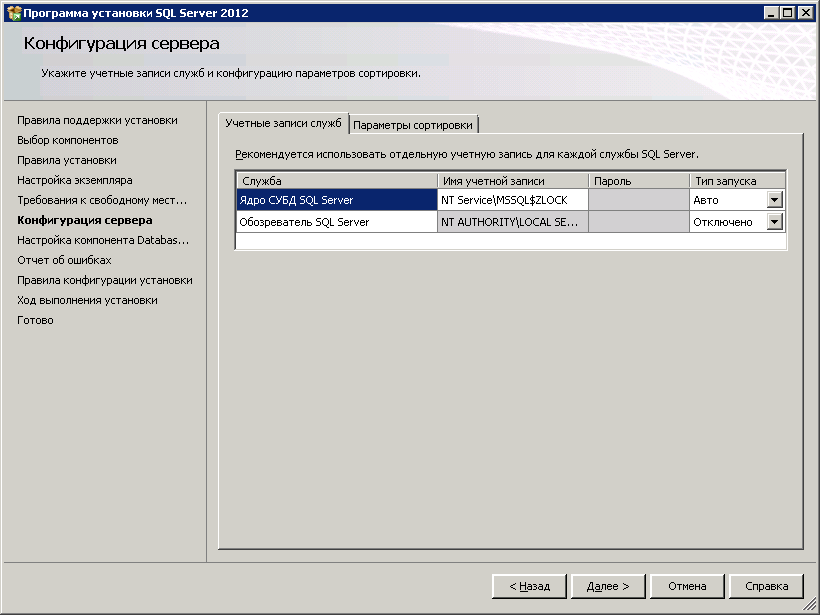Open startup type dropdown for Обозреватель SQL Server
Viewport: 820px width, 615px height.
774,222
